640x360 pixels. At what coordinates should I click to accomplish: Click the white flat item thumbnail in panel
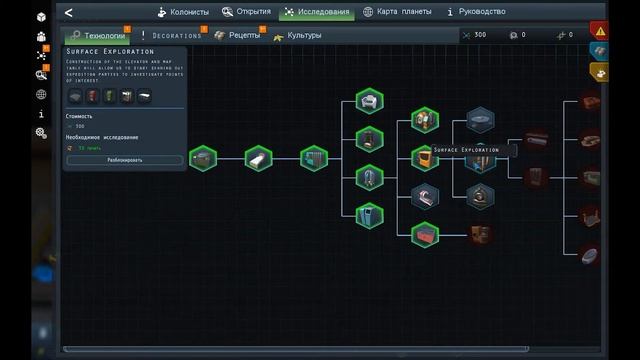tap(144, 97)
